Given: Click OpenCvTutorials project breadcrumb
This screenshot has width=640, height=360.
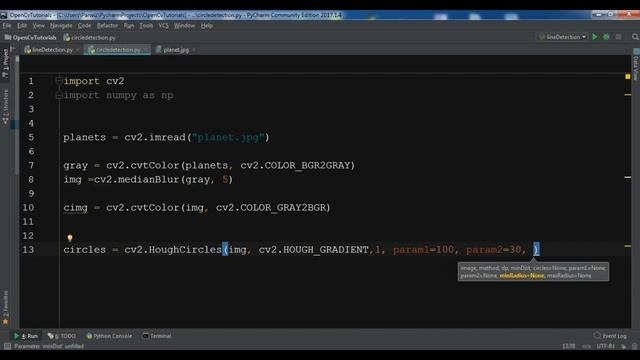Looking at the screenshot, I should (x=31, y=37).
